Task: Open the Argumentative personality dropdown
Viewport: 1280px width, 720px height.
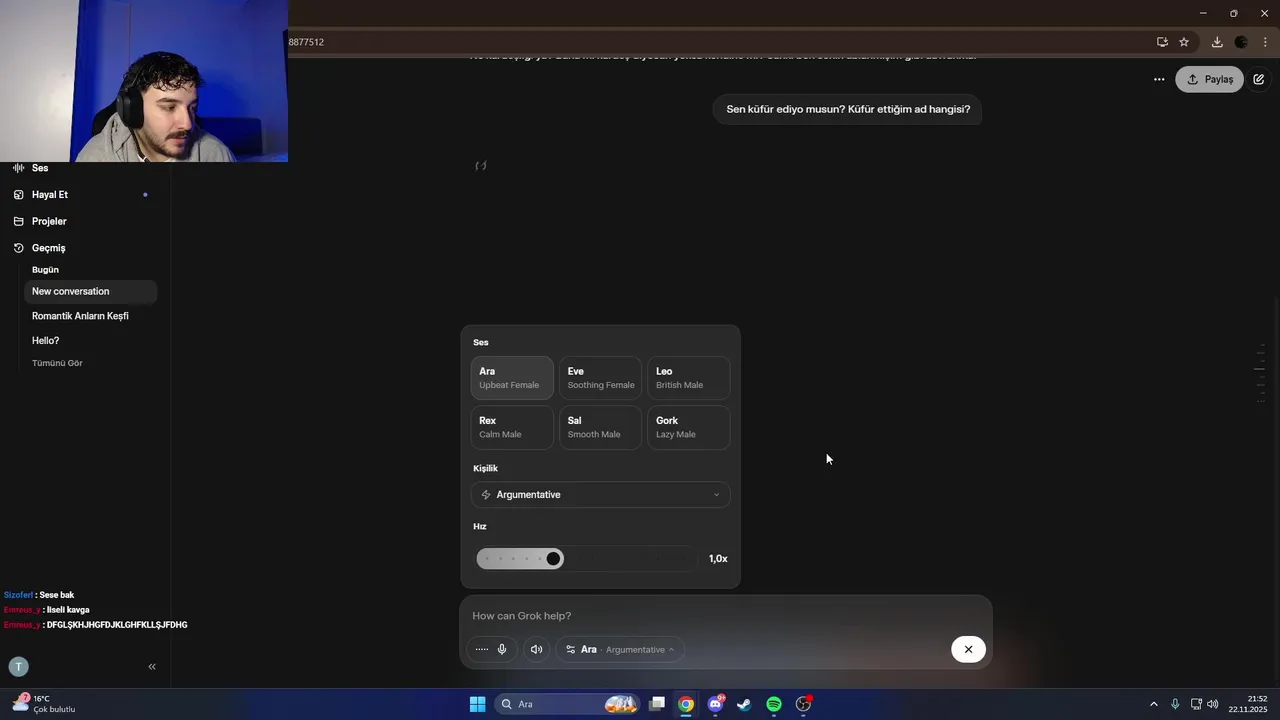Action: pyautogui.click(x=600, y=495)
